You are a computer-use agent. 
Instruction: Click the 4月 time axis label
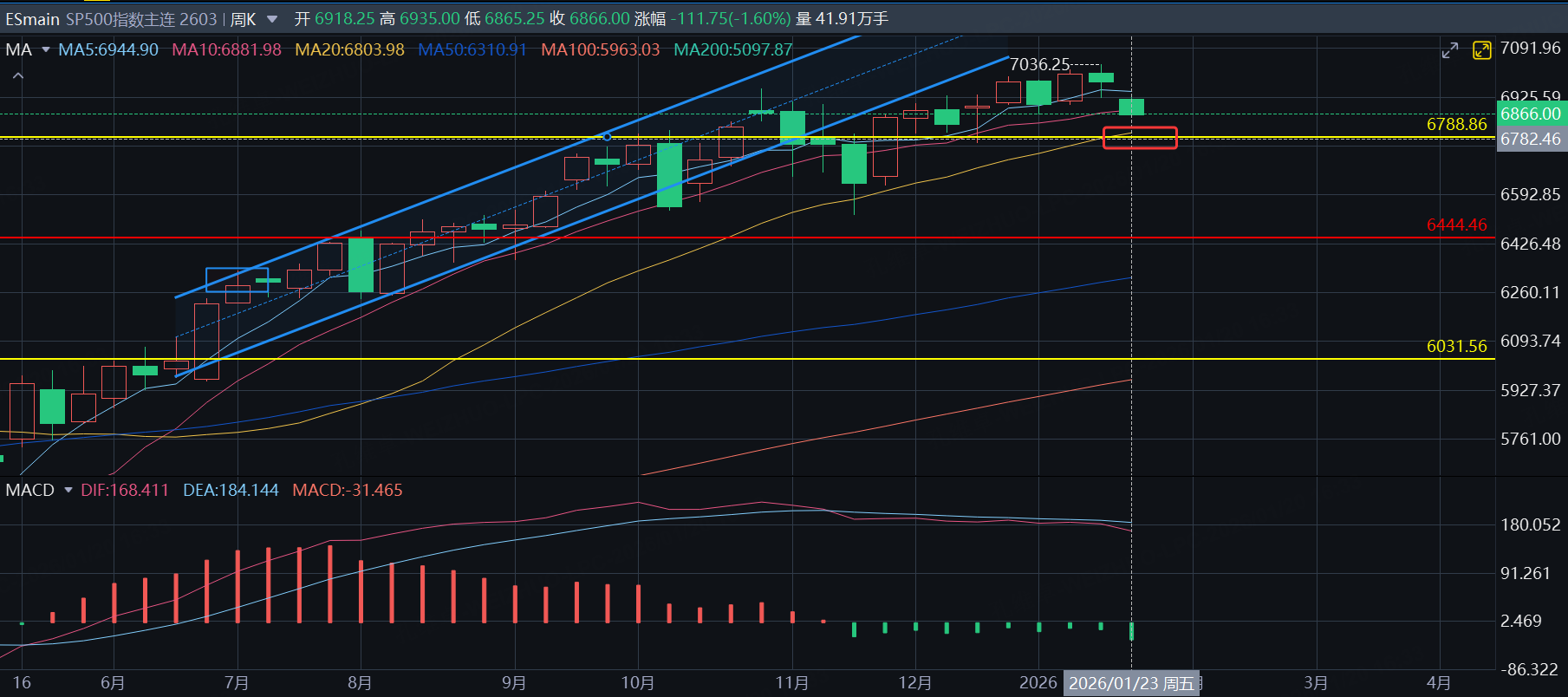[1439, 683]
